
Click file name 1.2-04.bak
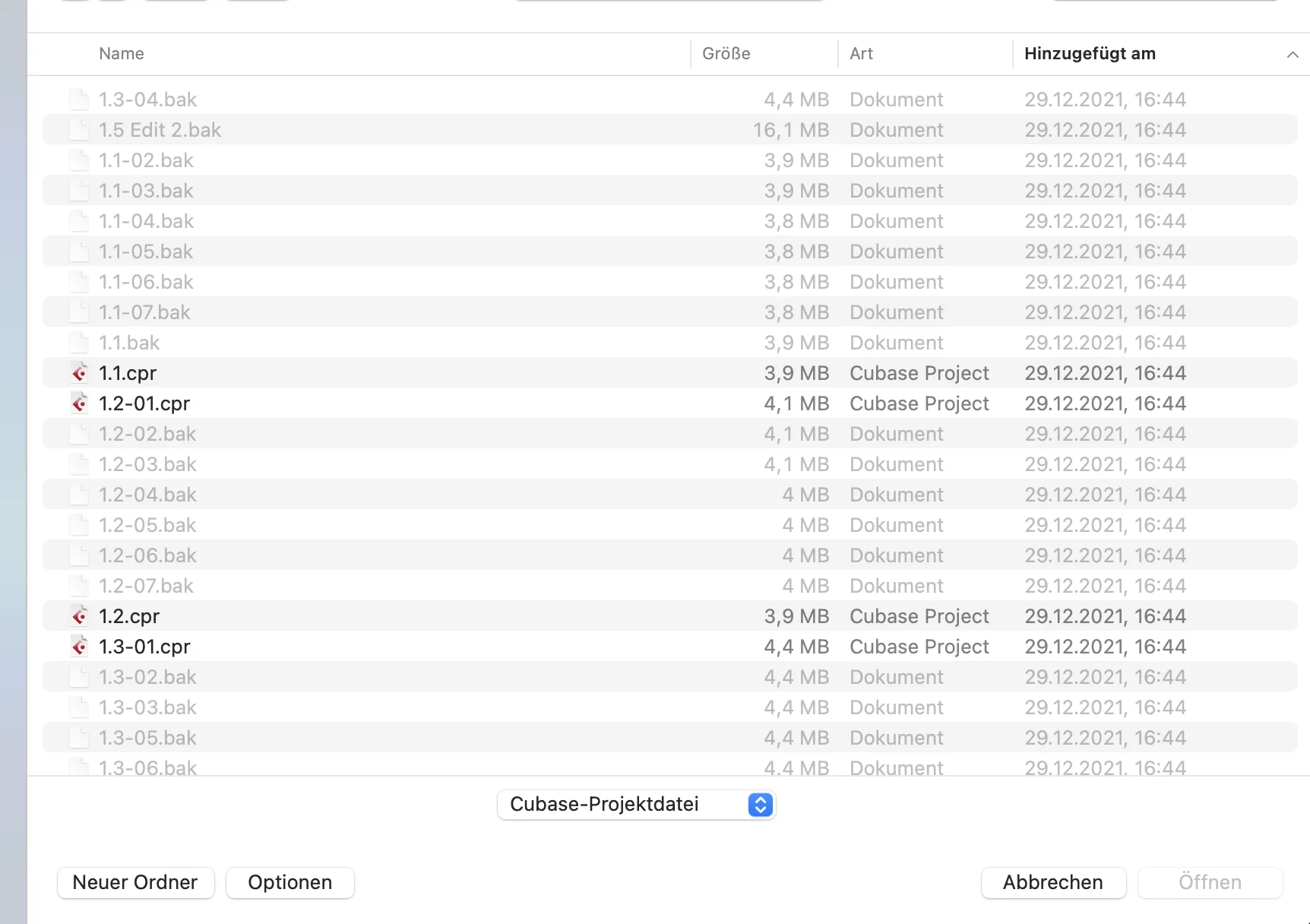(x=148, y=495)
